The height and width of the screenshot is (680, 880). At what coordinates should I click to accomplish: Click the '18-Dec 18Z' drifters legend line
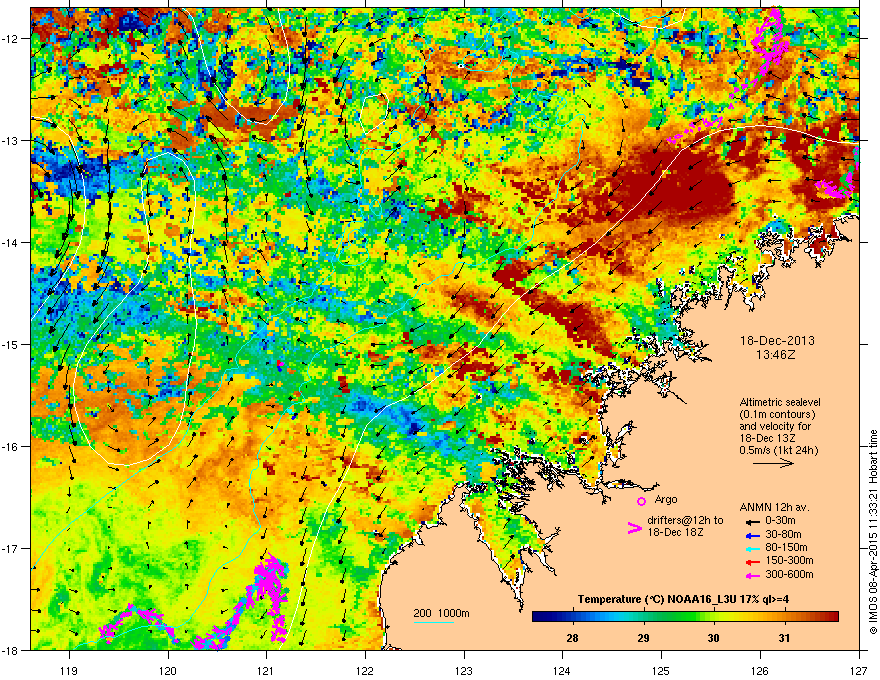pos(675,532)
